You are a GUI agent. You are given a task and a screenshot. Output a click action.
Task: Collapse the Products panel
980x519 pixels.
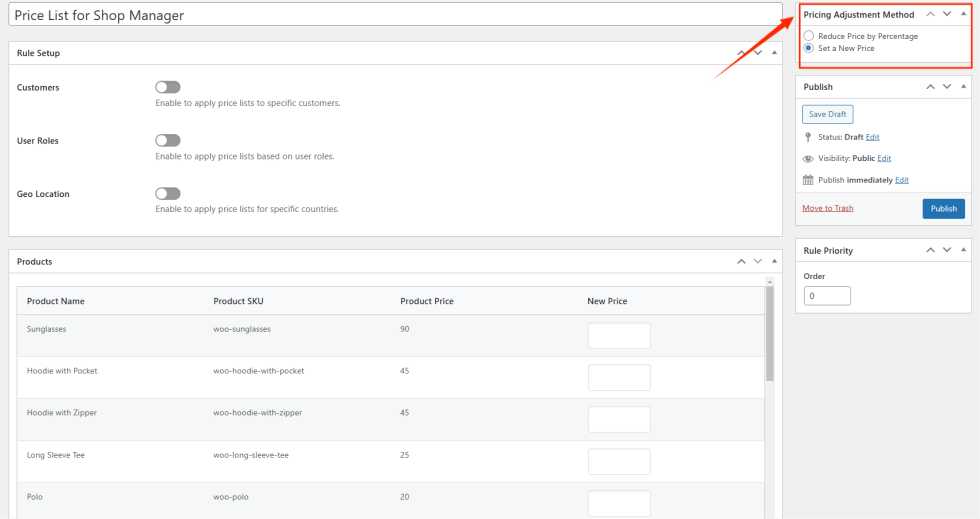pyautogui.click(x=774, y=261)
